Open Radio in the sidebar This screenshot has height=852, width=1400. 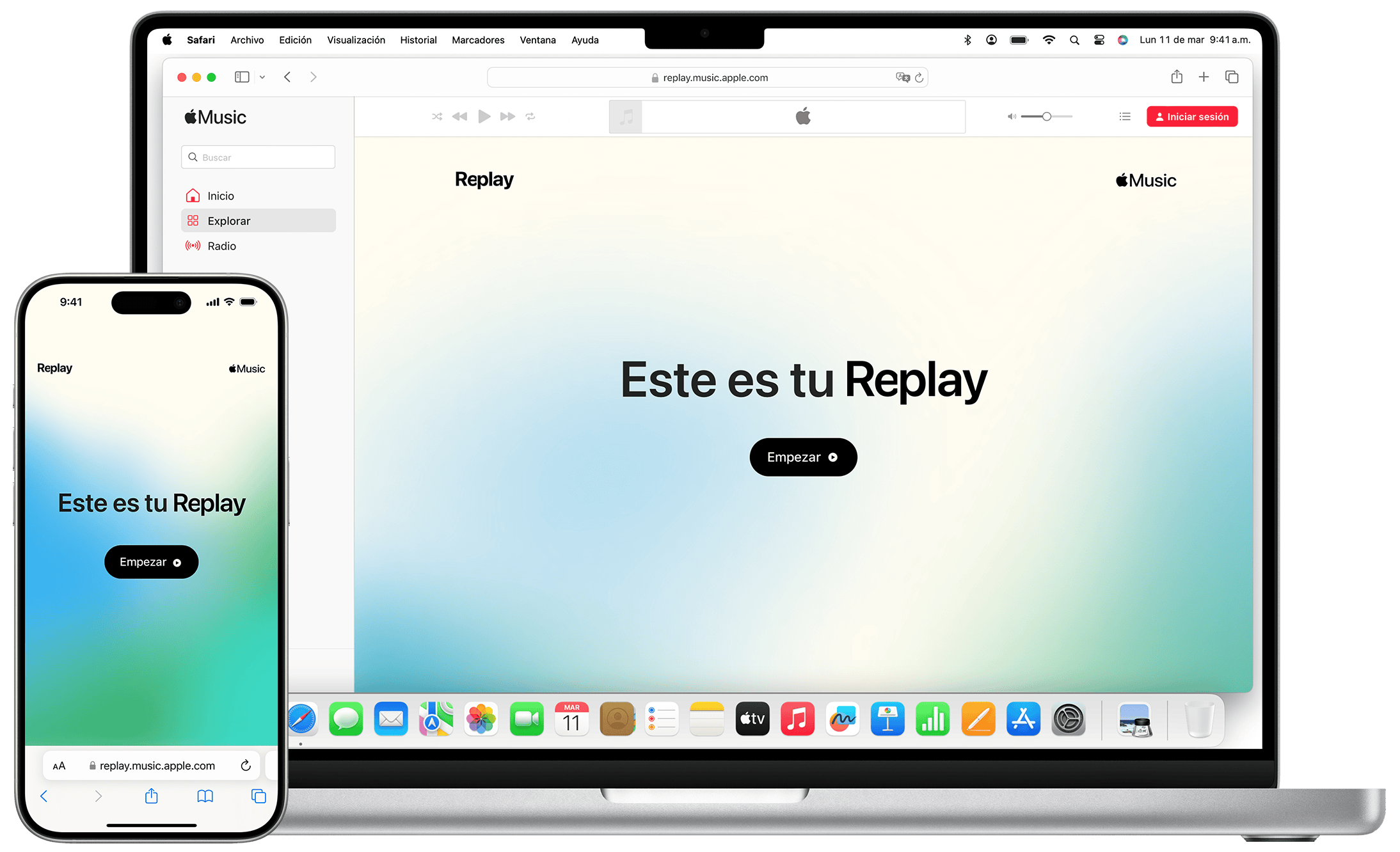click(258, 246)
